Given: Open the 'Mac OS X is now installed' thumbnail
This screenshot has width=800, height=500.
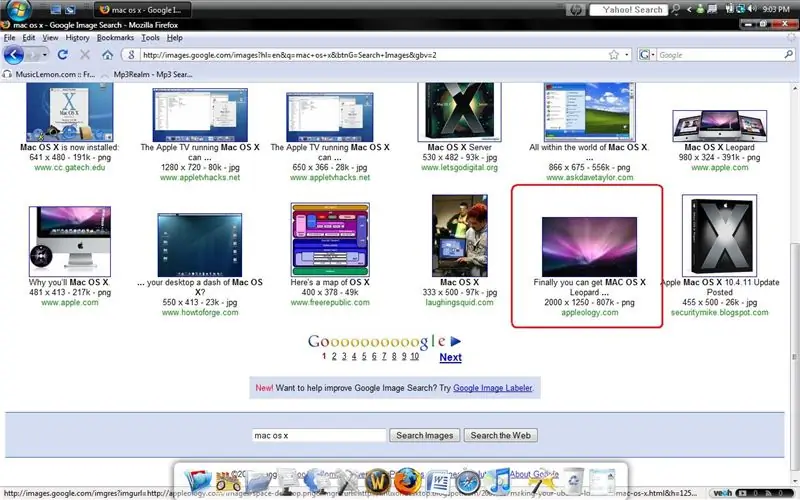Looking at the screenshot, I should tap(69, 112).
